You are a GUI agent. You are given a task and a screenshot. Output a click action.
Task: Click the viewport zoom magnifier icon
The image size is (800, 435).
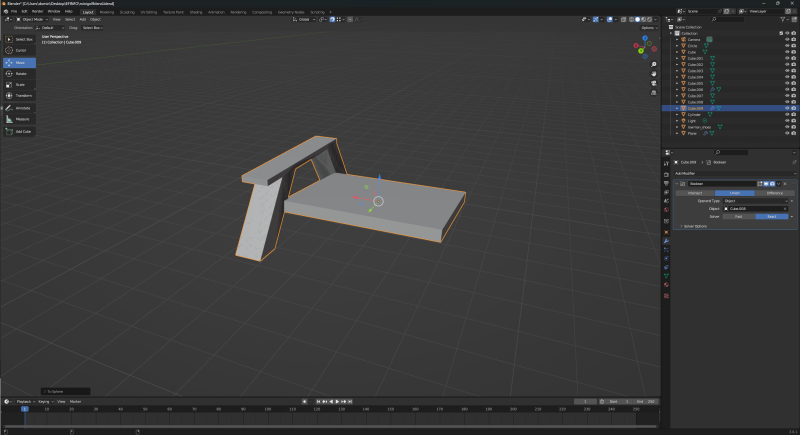click(654, 65)
